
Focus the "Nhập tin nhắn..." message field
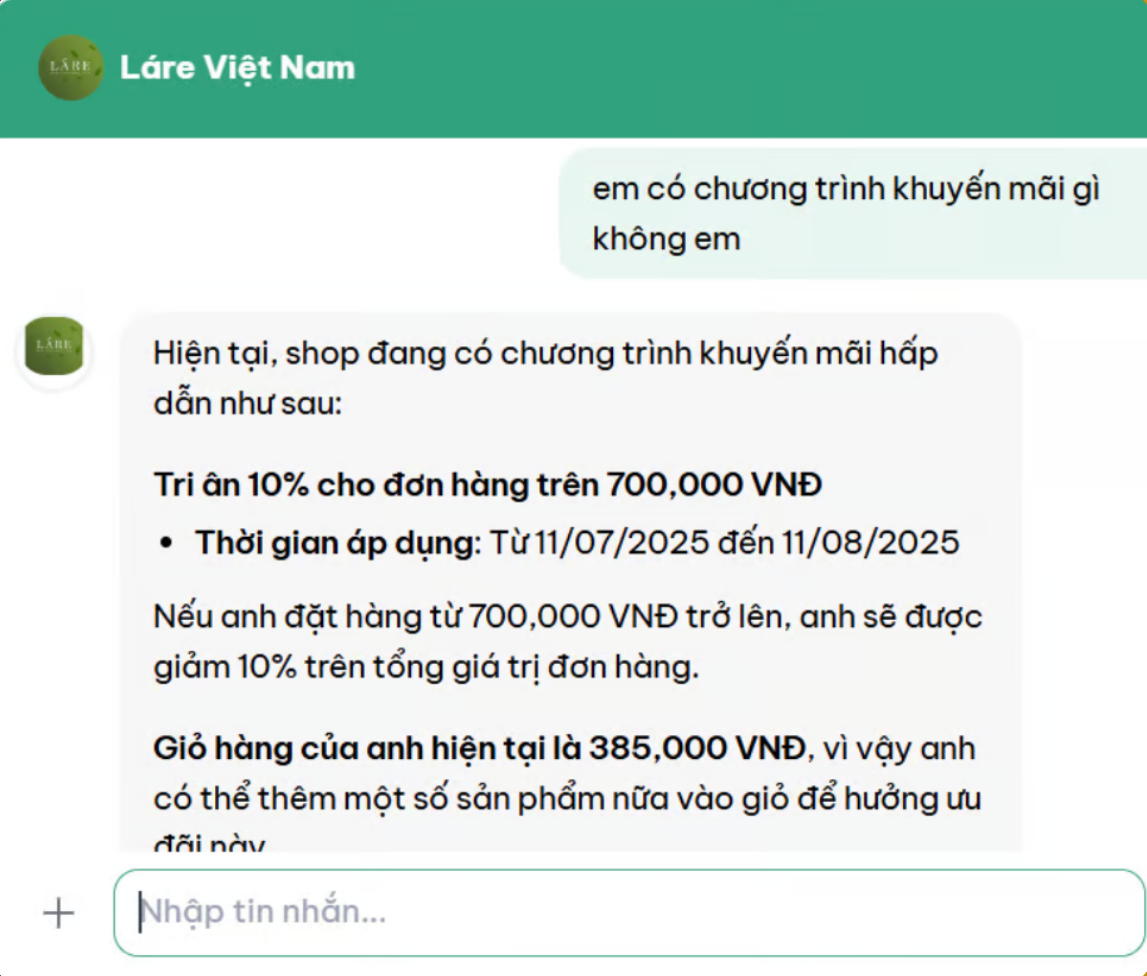tap(628, 912)
